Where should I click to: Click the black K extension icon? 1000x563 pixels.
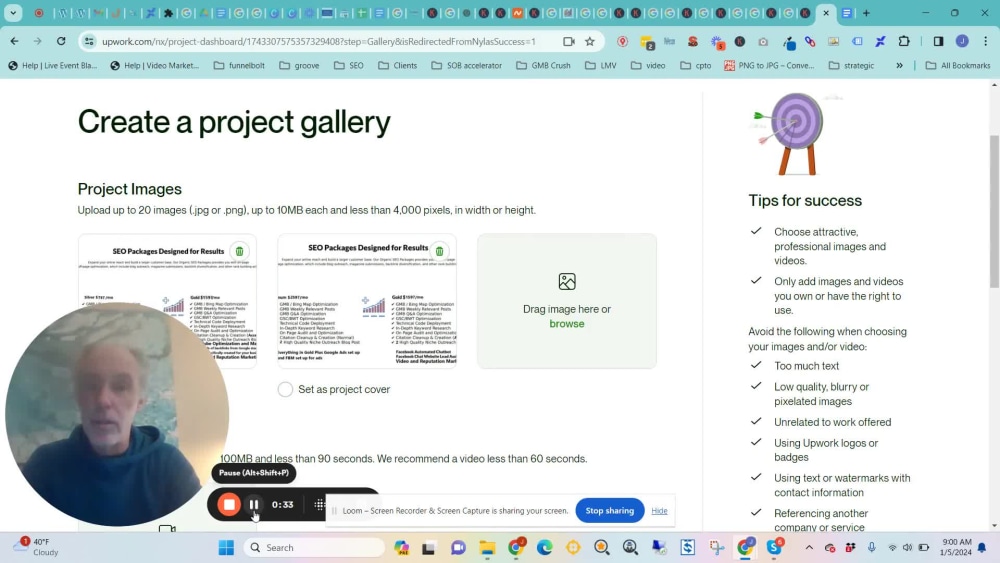click(740, 41)
